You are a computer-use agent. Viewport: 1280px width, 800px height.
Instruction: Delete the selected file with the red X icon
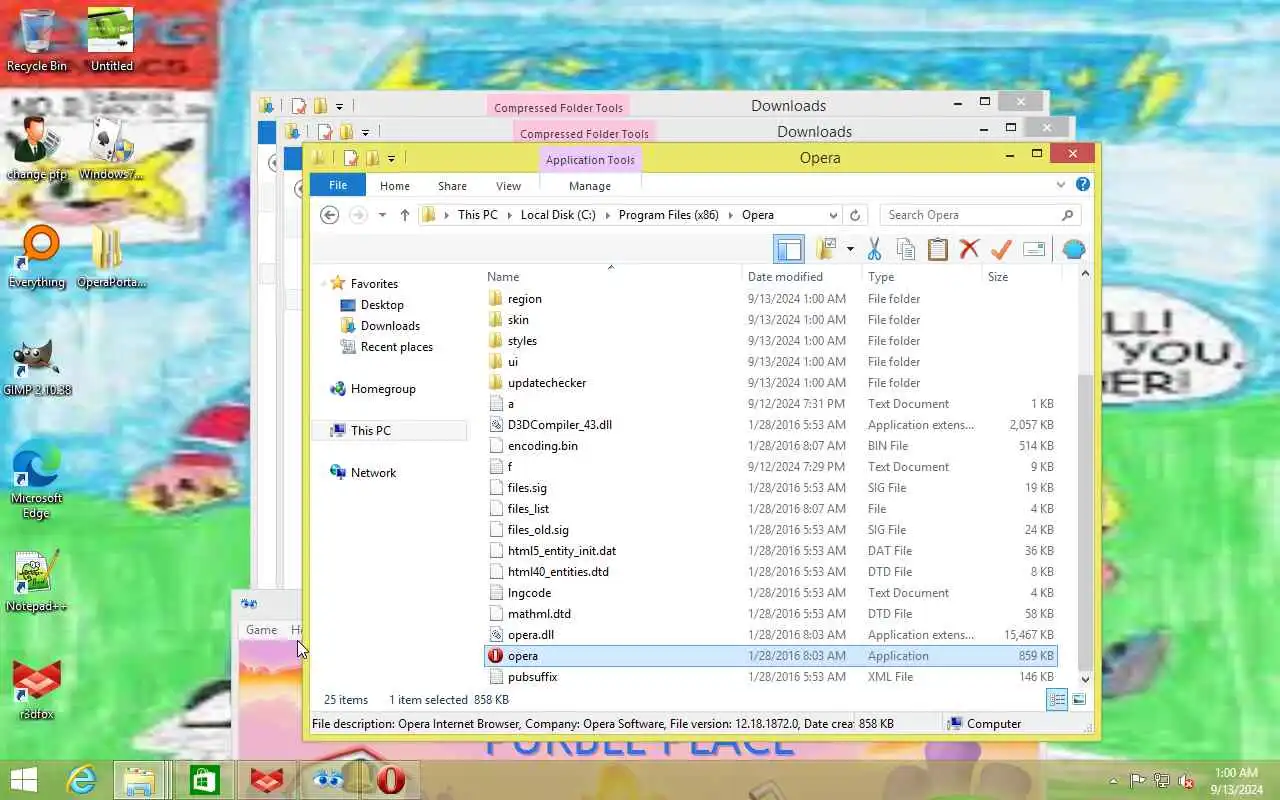[969, 249]
